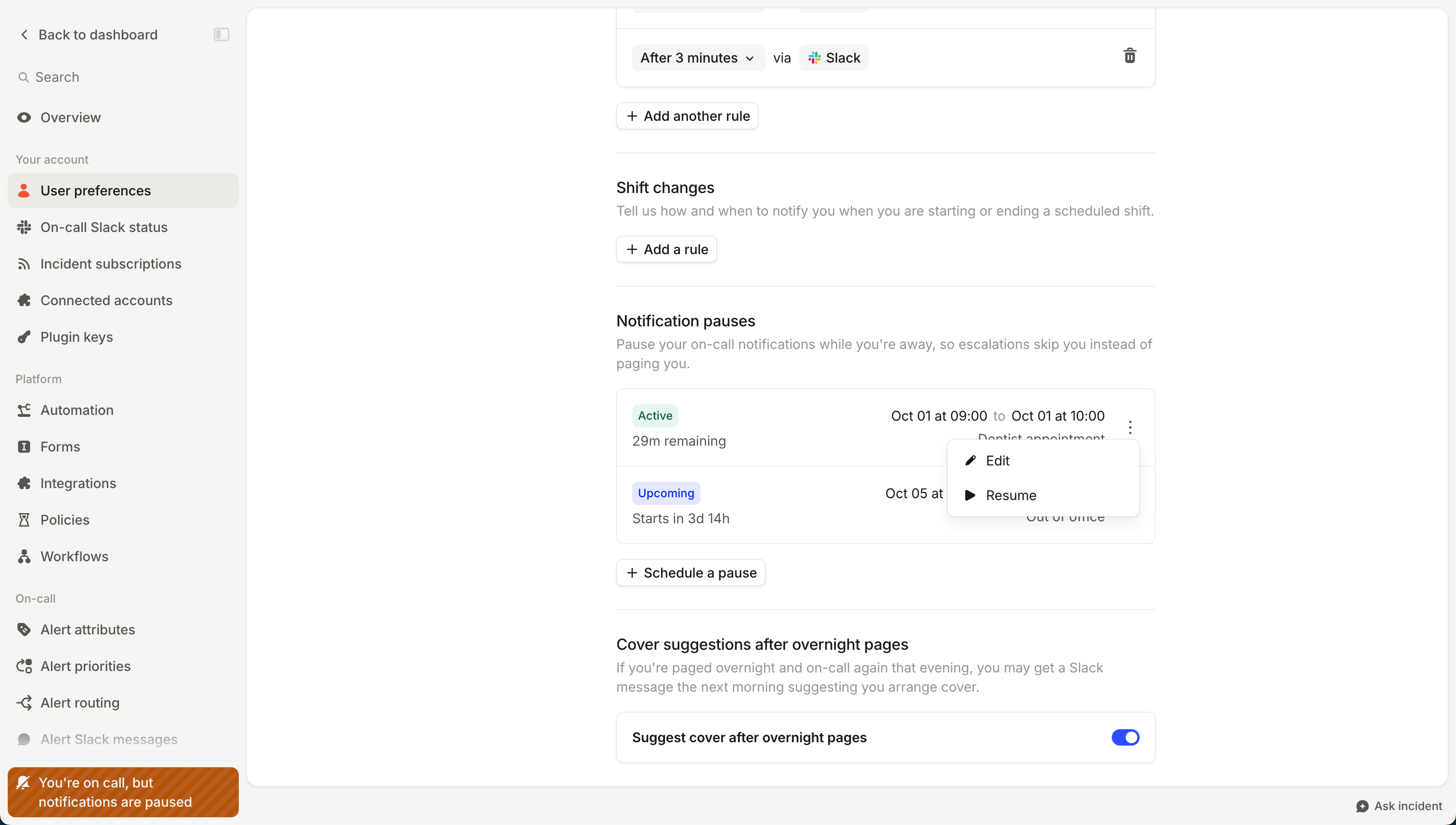
Task: Click the Search field in sidebar
Action: (x=123, y=77)
